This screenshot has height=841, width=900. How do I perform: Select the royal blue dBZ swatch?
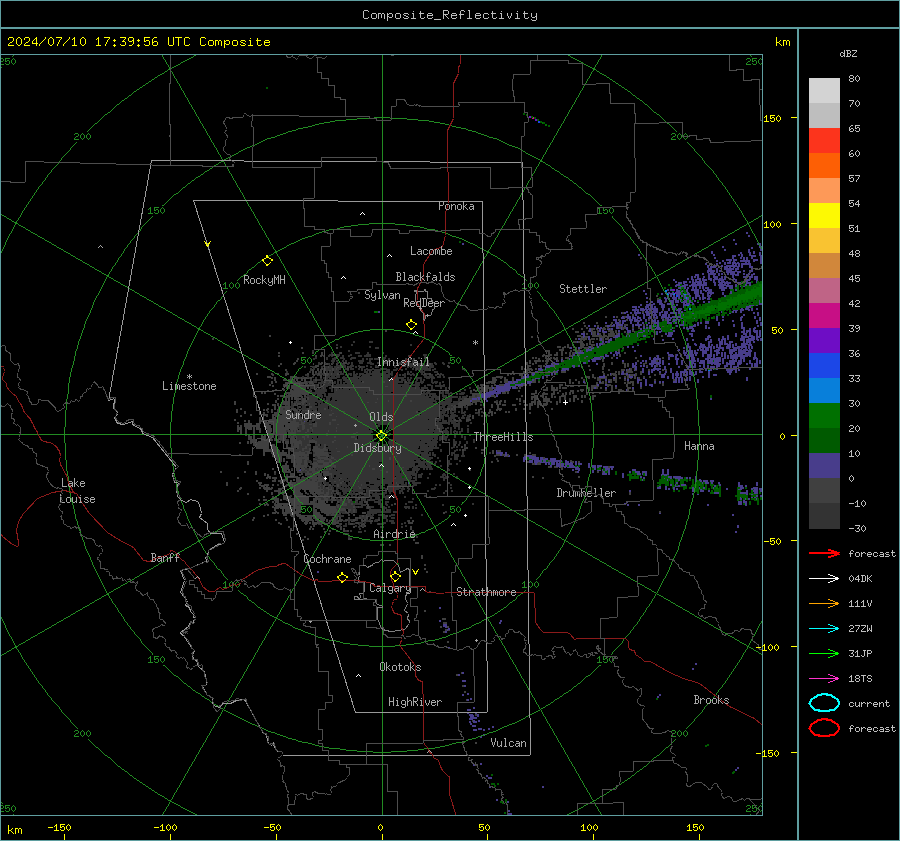[x=824, y=366]
